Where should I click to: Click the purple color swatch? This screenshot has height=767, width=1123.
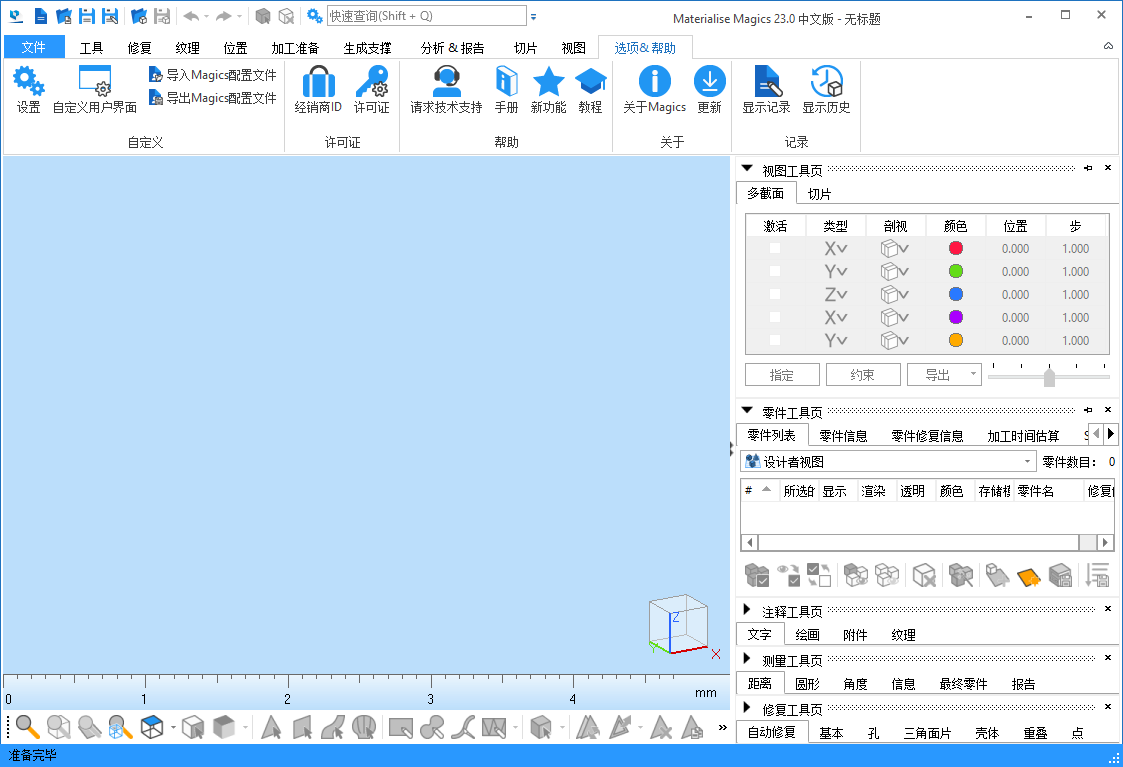click(955, 317)
